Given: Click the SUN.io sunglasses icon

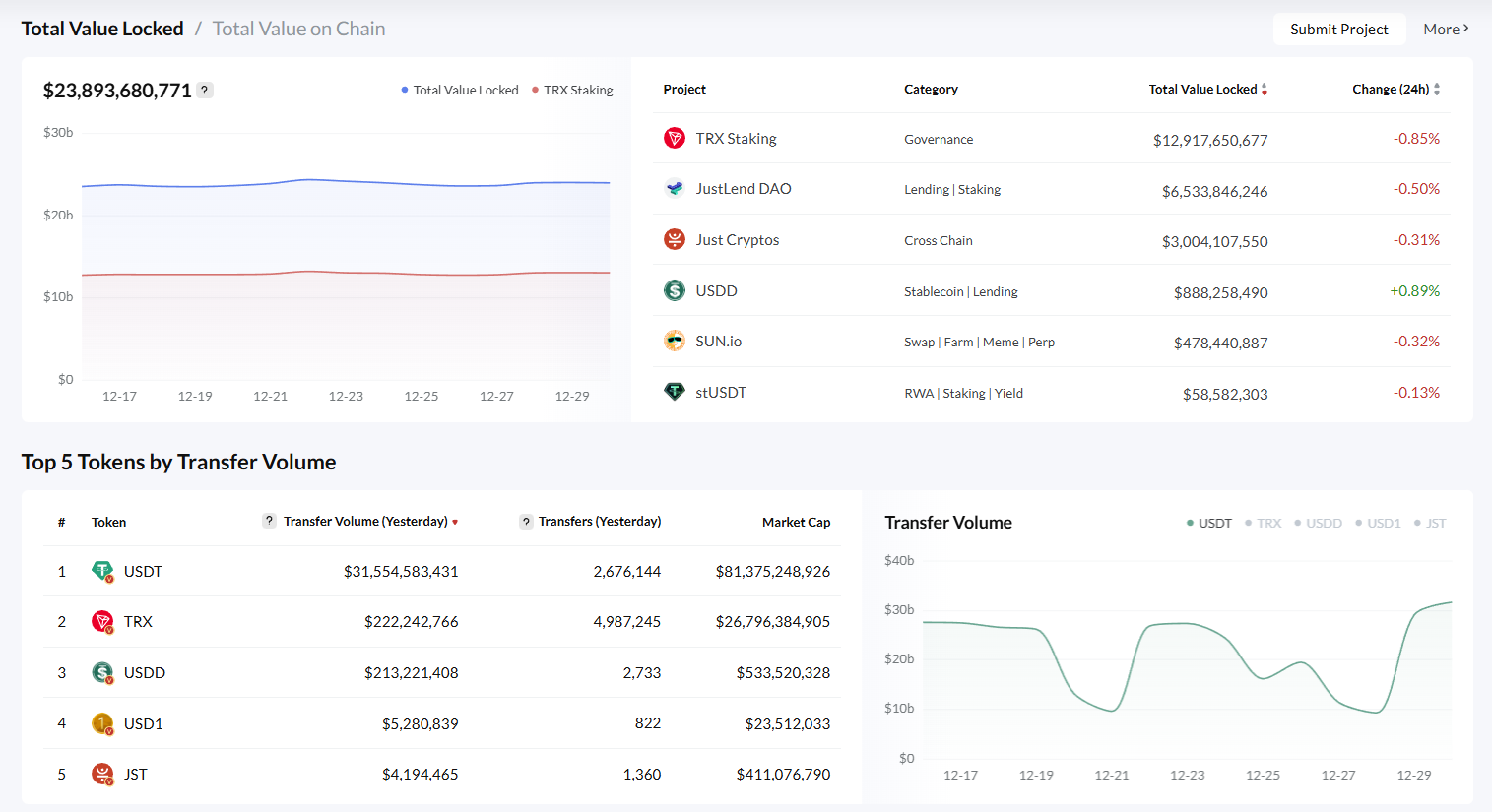Looking at the screenshot, I should (x=675, y=341).
